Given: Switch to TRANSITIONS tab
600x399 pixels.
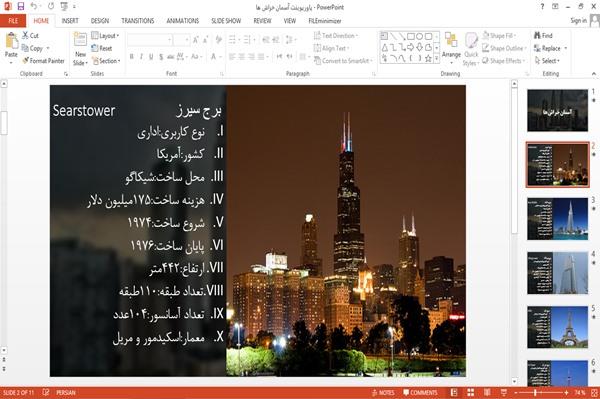Looking at the screenshot, I should (138, 21).
